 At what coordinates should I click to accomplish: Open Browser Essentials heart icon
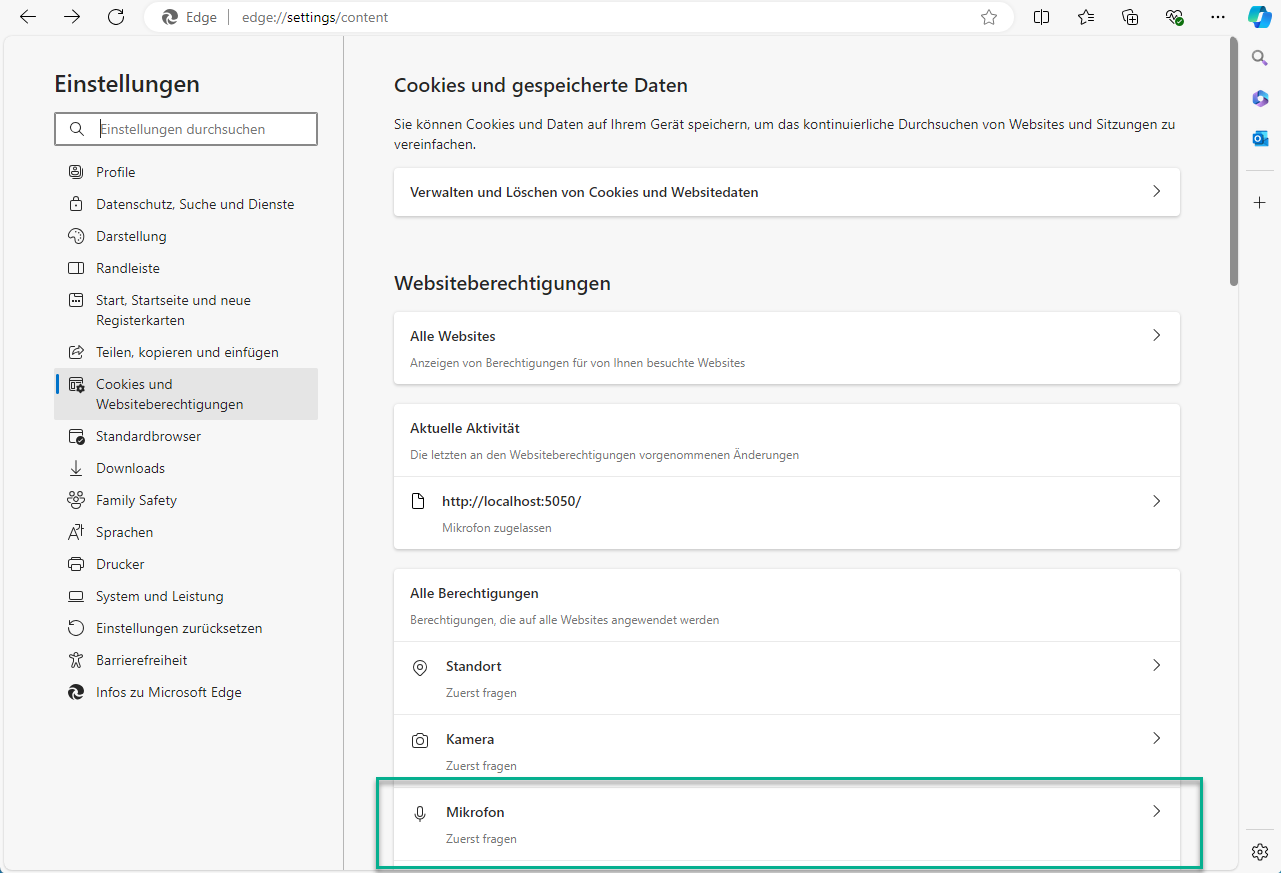click(1174, 17)
